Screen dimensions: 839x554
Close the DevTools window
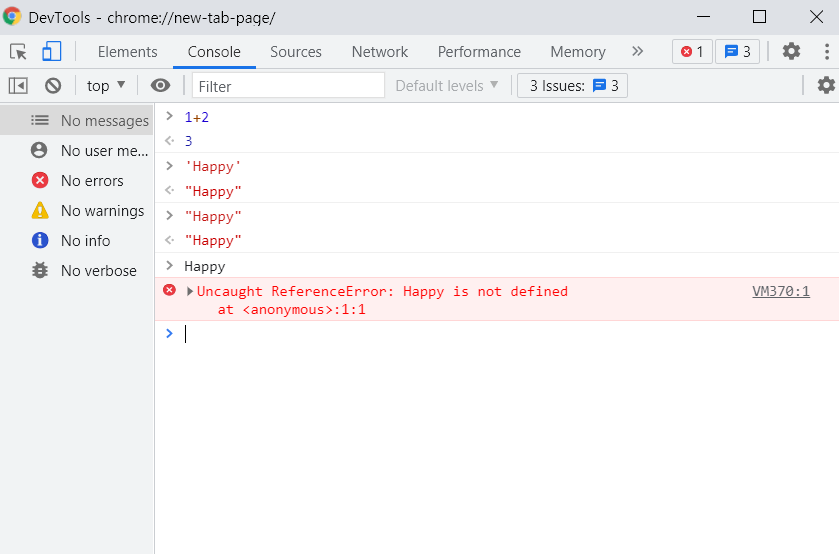[x=816, y=17]
